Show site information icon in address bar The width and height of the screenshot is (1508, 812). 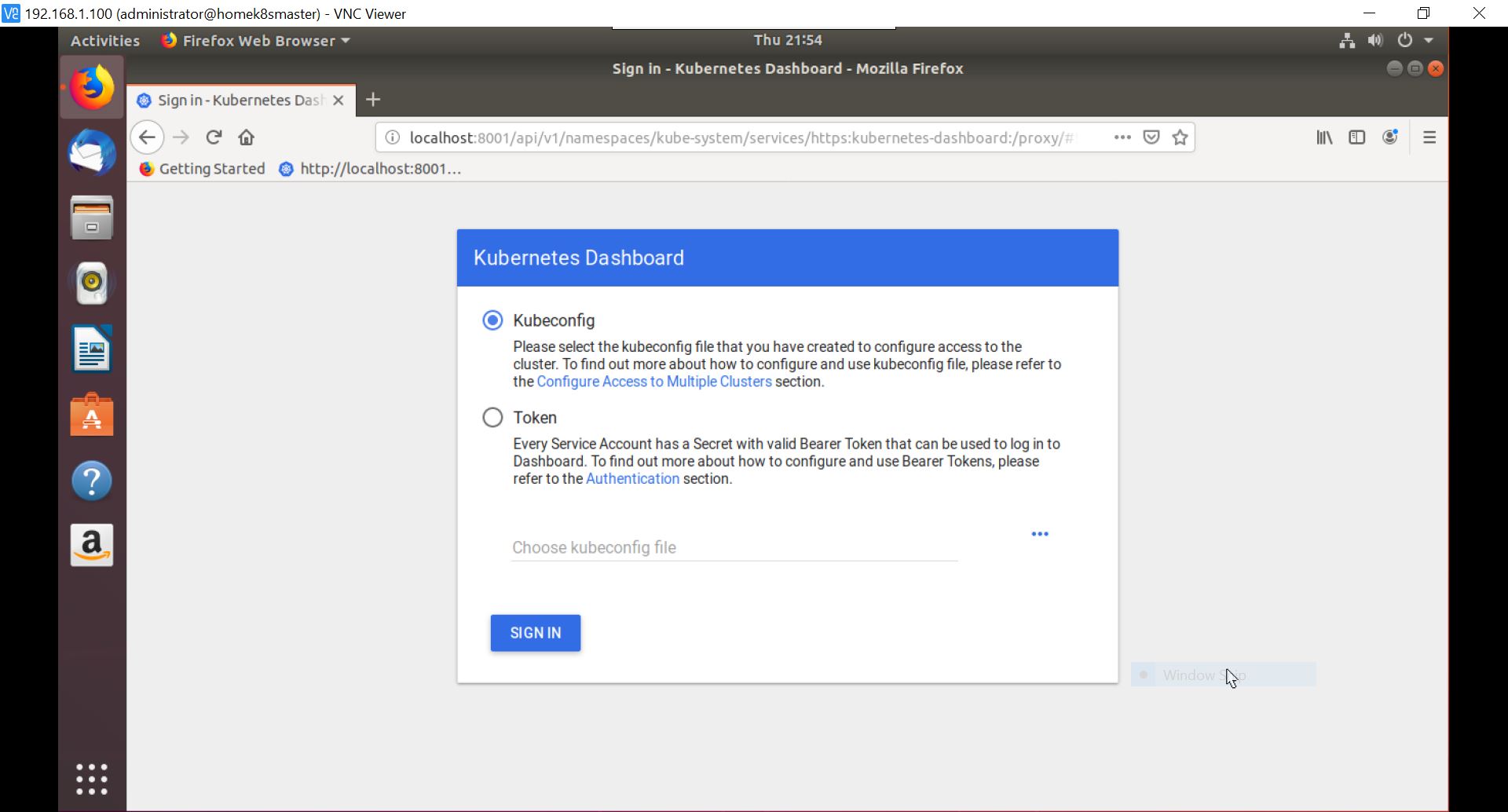coord(392,137)
